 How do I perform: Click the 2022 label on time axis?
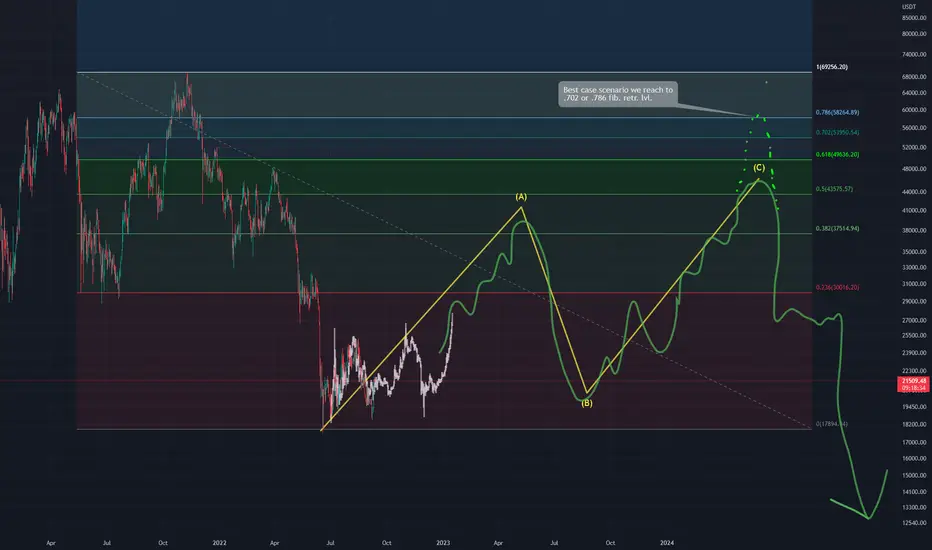(x=219, y=543)
